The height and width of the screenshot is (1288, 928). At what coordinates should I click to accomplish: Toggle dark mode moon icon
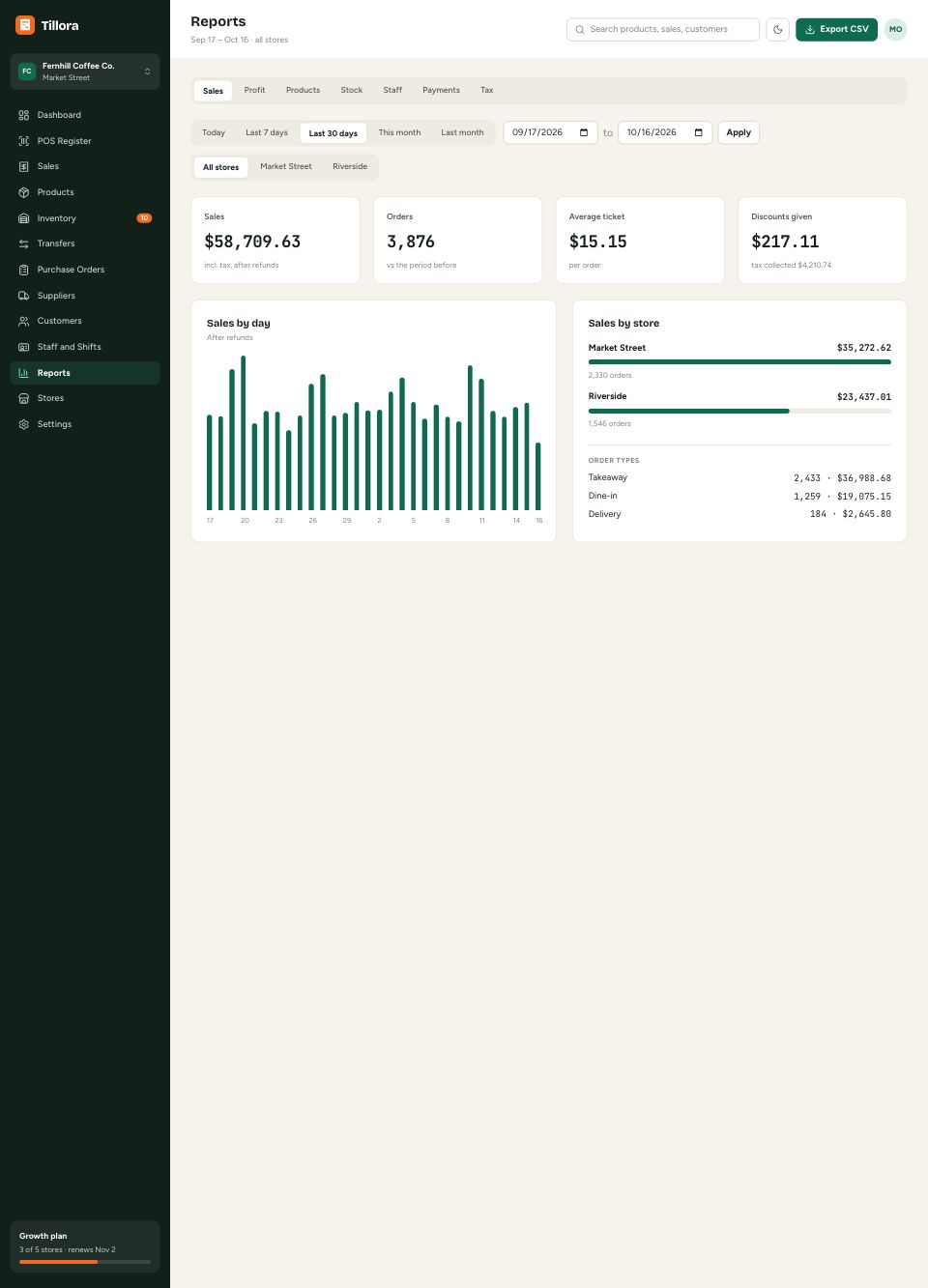click(x=778, y=30)
